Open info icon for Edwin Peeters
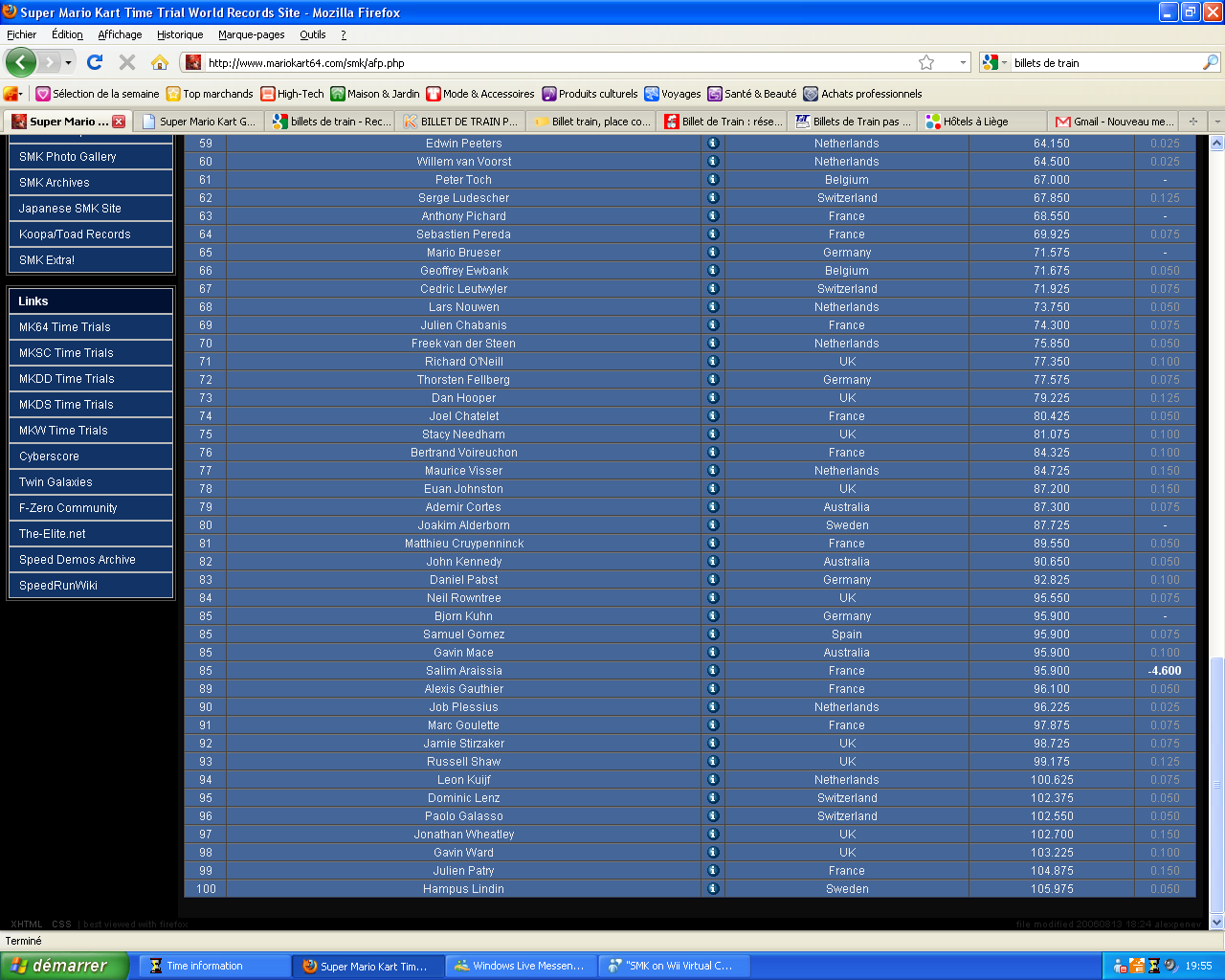 pyautogui.click(x=713, y=144)
